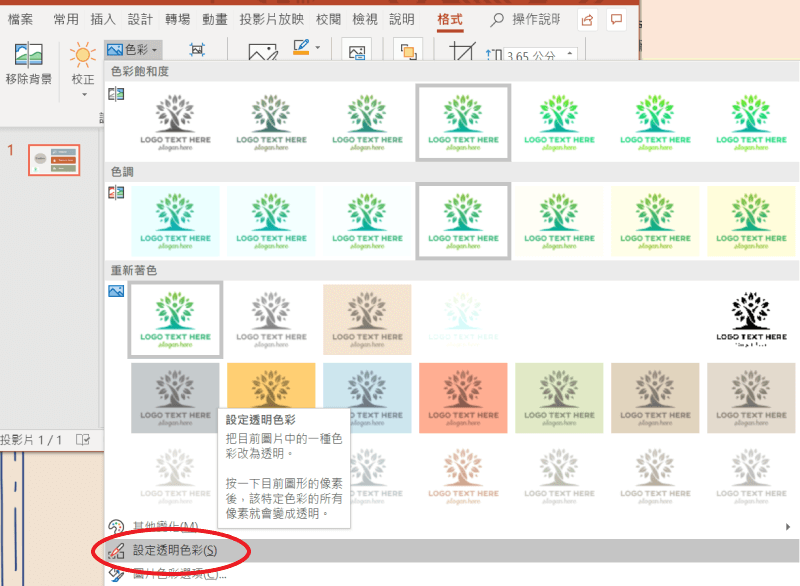Image resolution: width=800 pixels, height=586 pixels.
Task: Apply tan background recolor swatch
Action: point(655,398)
